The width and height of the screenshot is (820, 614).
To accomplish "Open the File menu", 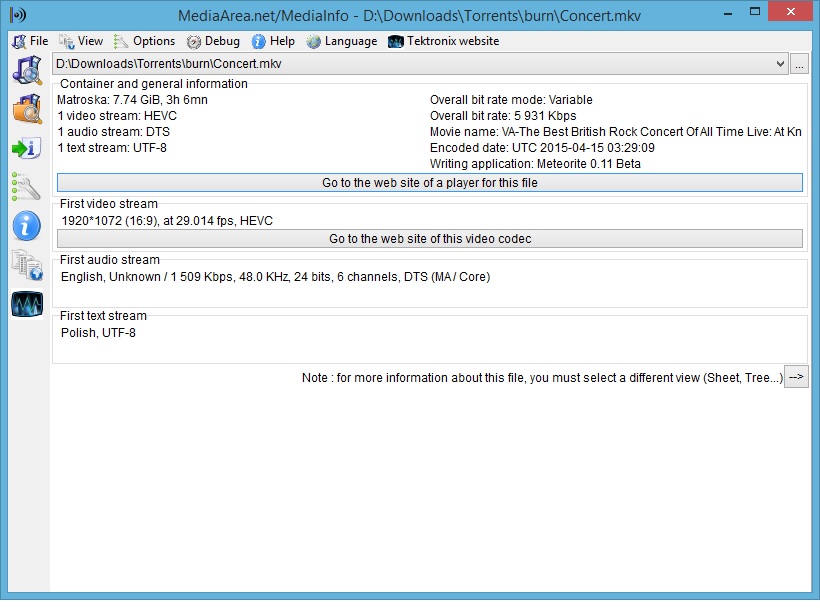I will [x=30, y=41].
